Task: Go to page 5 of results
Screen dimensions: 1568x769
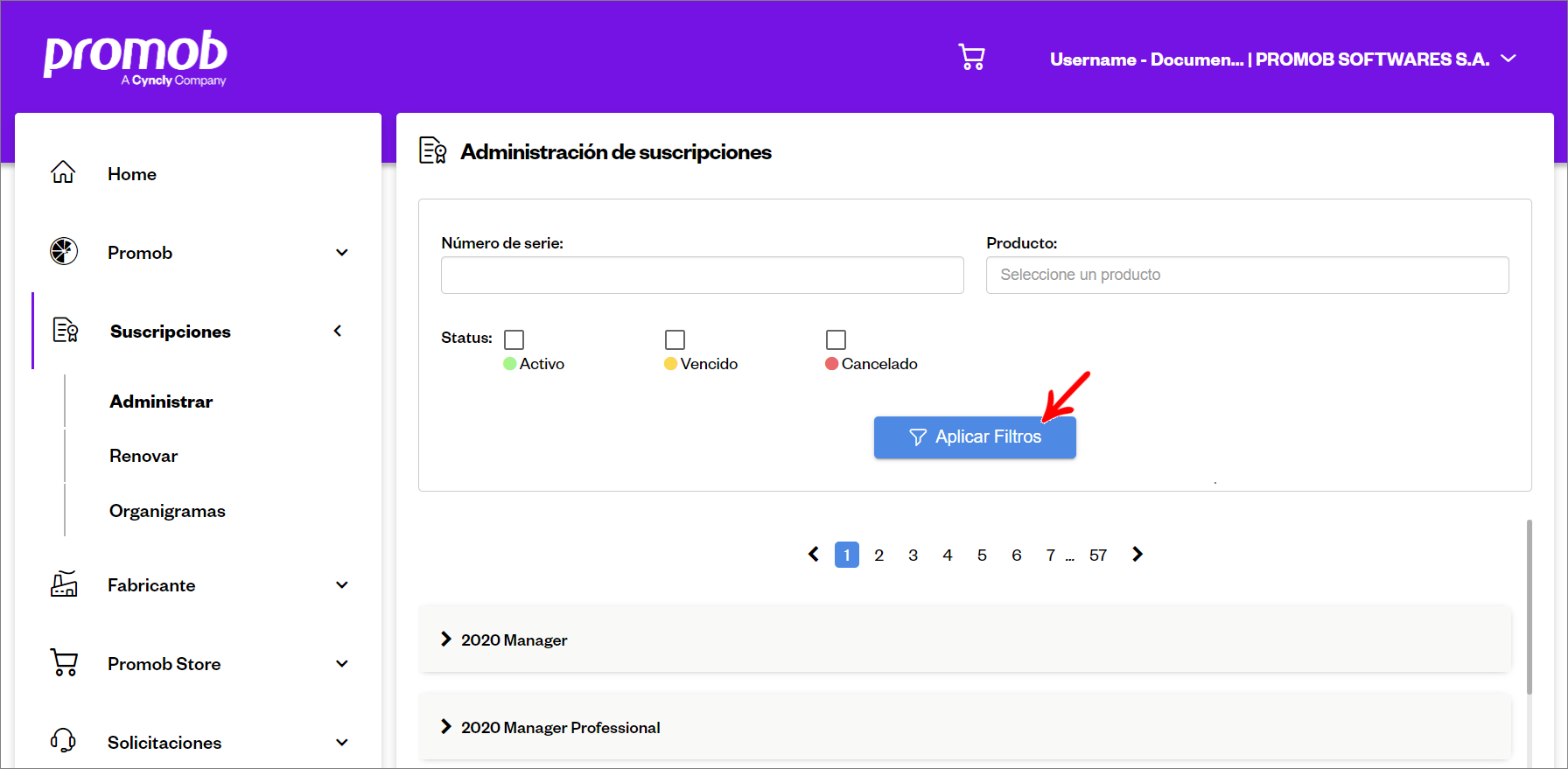Action: pyautogui.click(x=982, y=555)
